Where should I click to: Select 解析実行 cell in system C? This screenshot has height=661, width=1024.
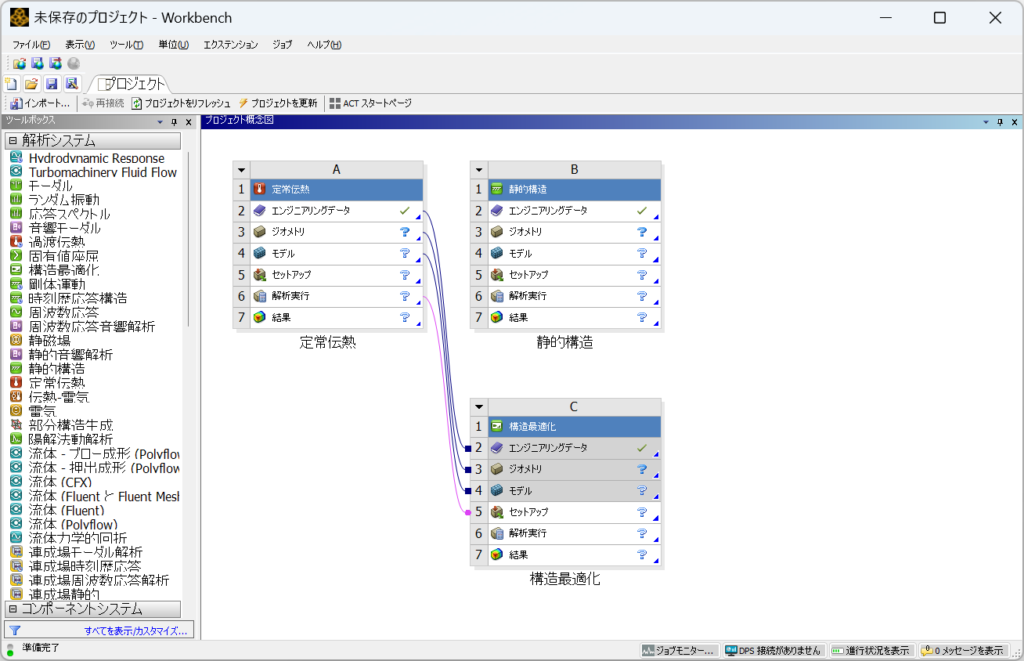(574, 533)
